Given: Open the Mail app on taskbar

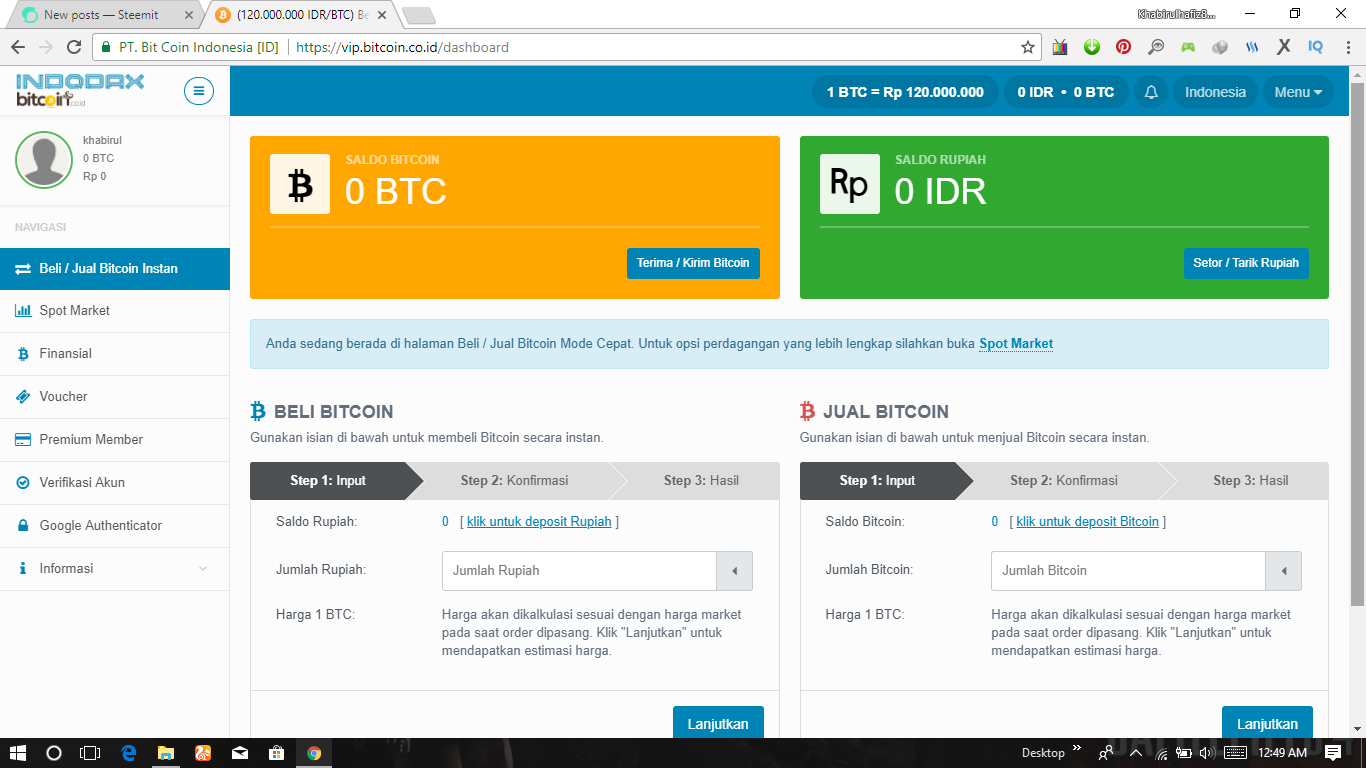Looking at the screenshot, I should tap(240, 753).
